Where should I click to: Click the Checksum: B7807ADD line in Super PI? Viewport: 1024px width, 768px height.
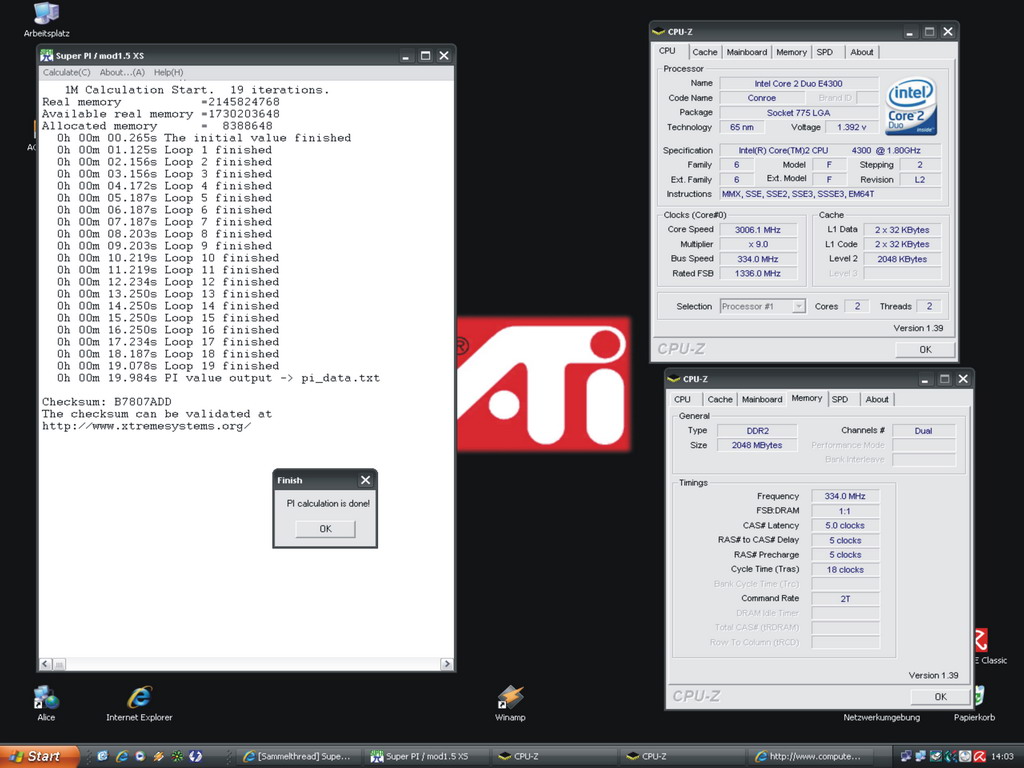pyautogui.click(x=106, y=402)
